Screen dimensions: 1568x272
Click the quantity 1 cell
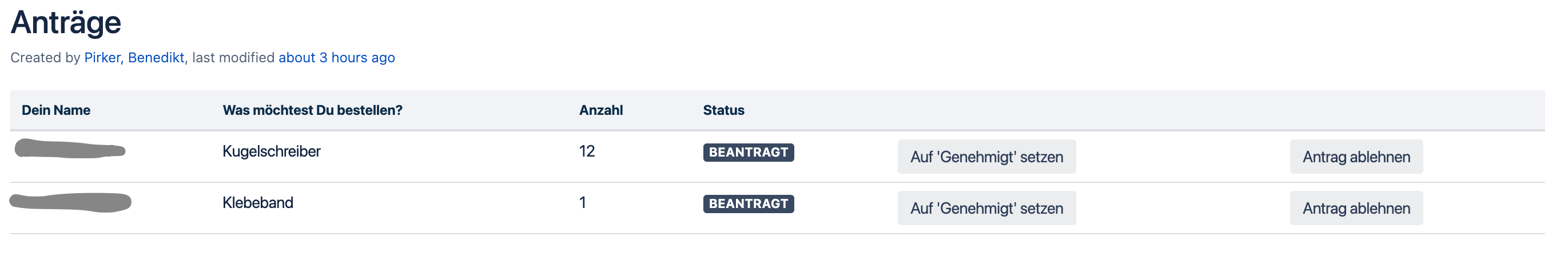(583, 203)
